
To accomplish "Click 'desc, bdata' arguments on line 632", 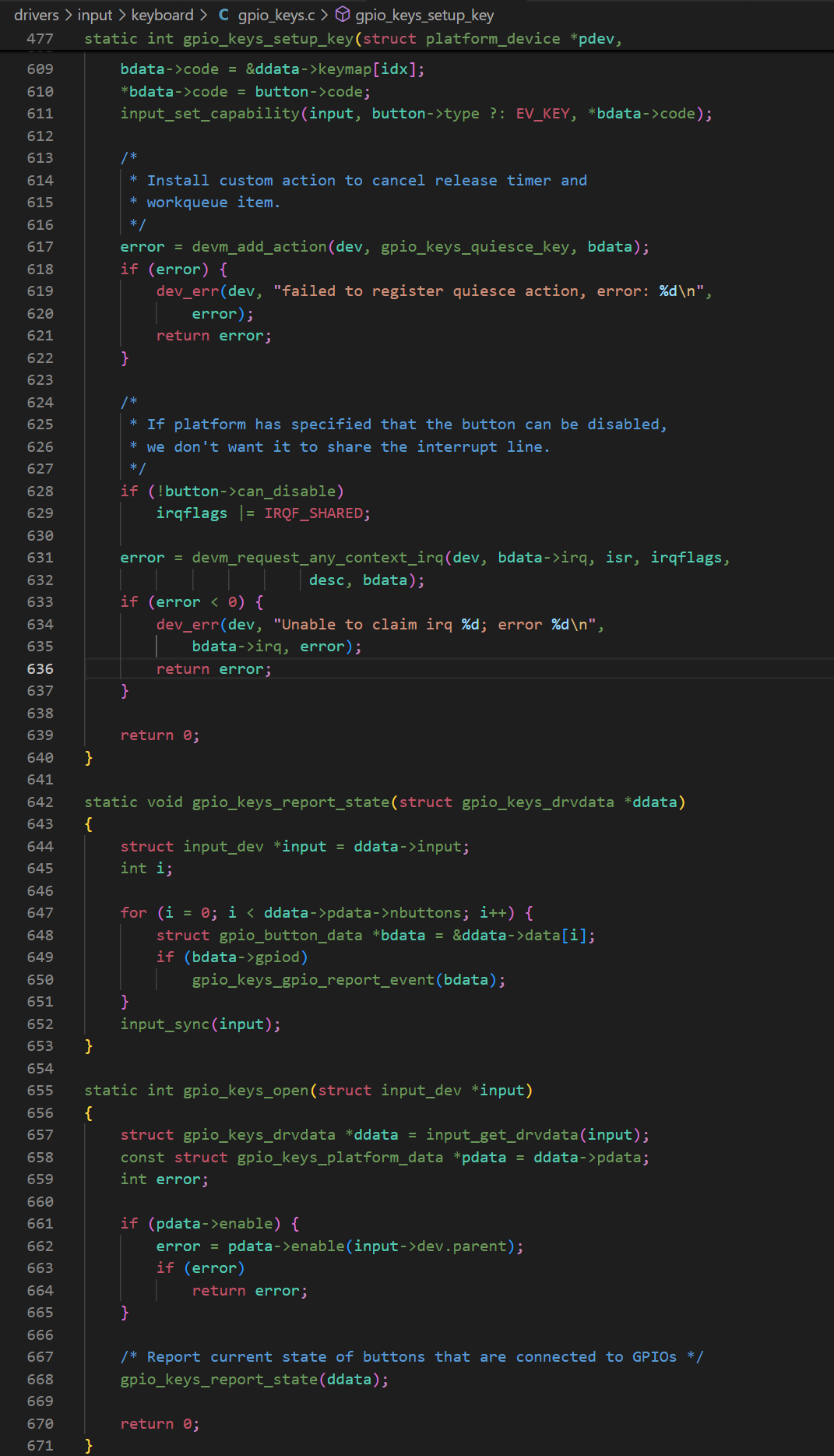I will point(358,580).
